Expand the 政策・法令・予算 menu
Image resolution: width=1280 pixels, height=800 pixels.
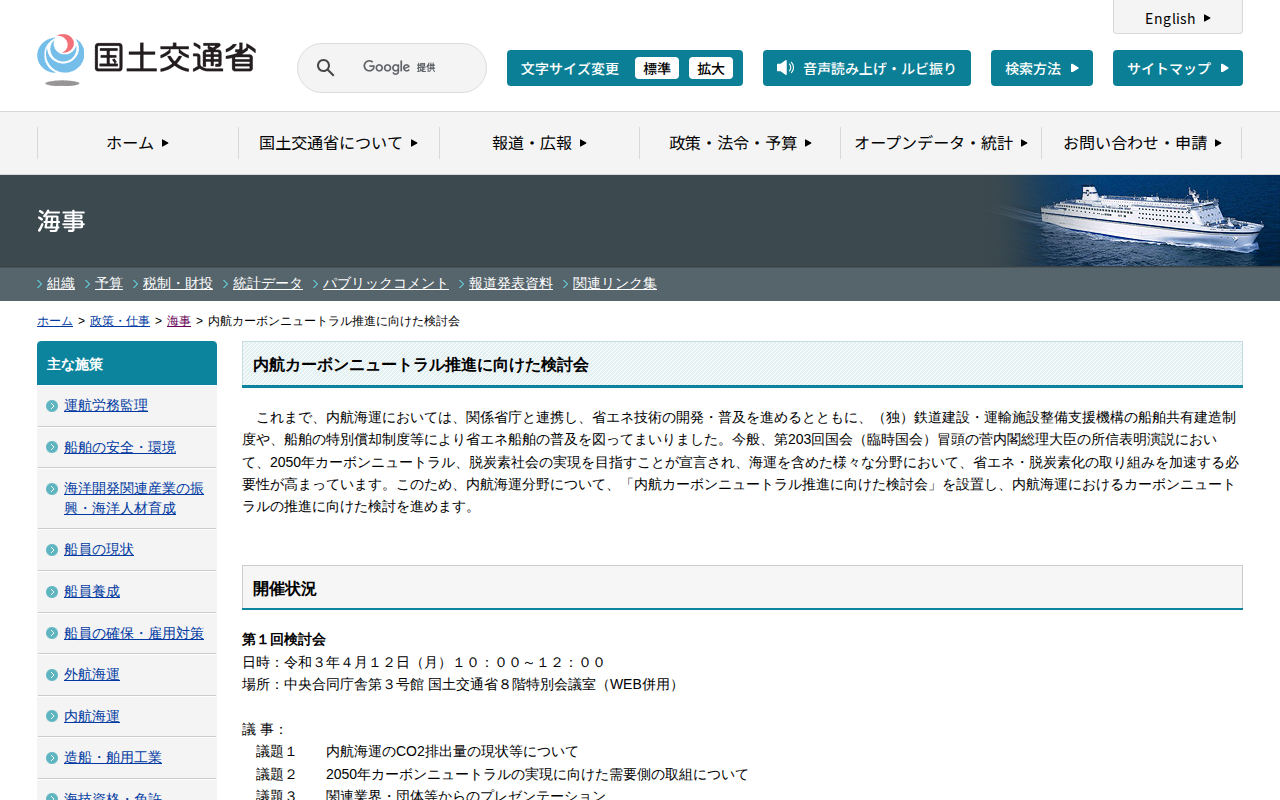pos(741,143)
